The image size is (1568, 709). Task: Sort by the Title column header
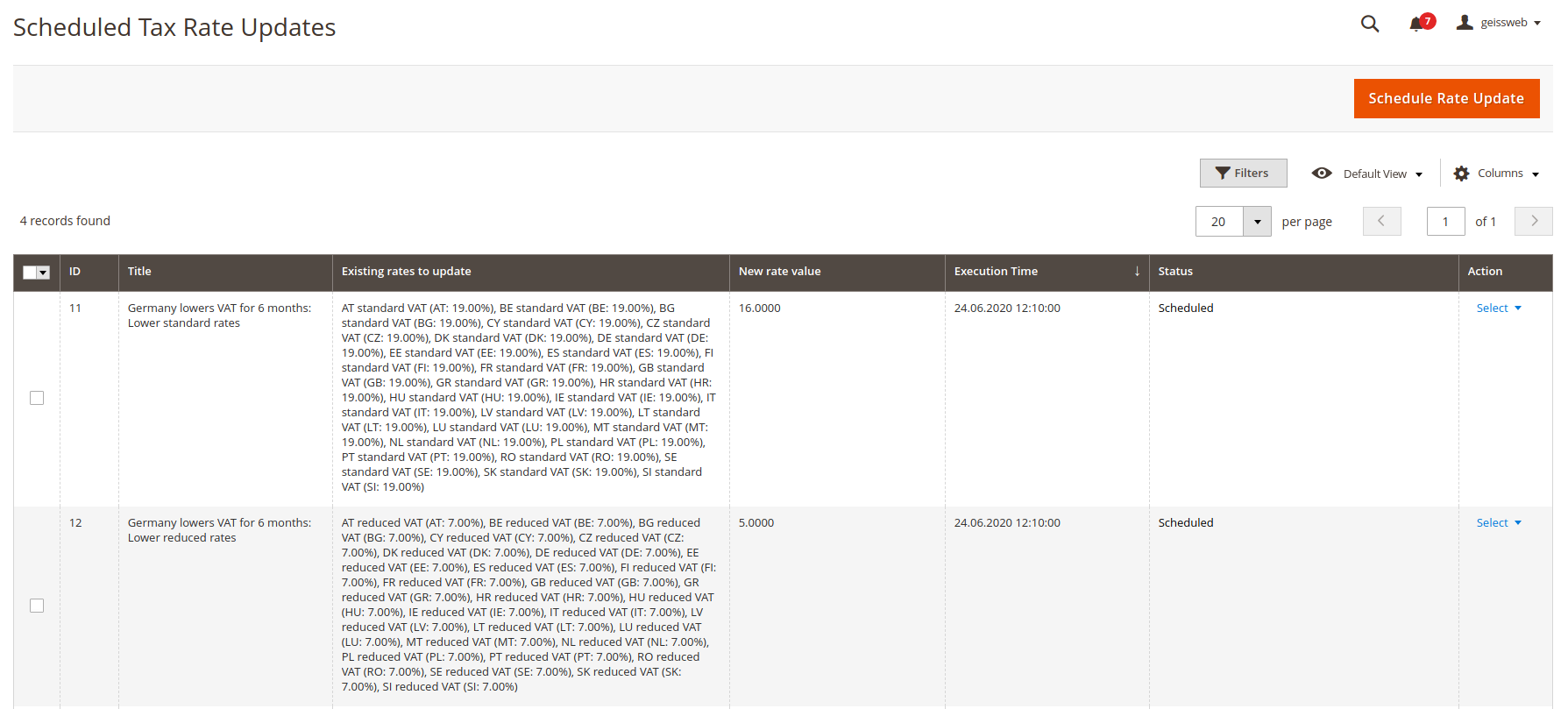pyautogui.click(x=225, y=272)
